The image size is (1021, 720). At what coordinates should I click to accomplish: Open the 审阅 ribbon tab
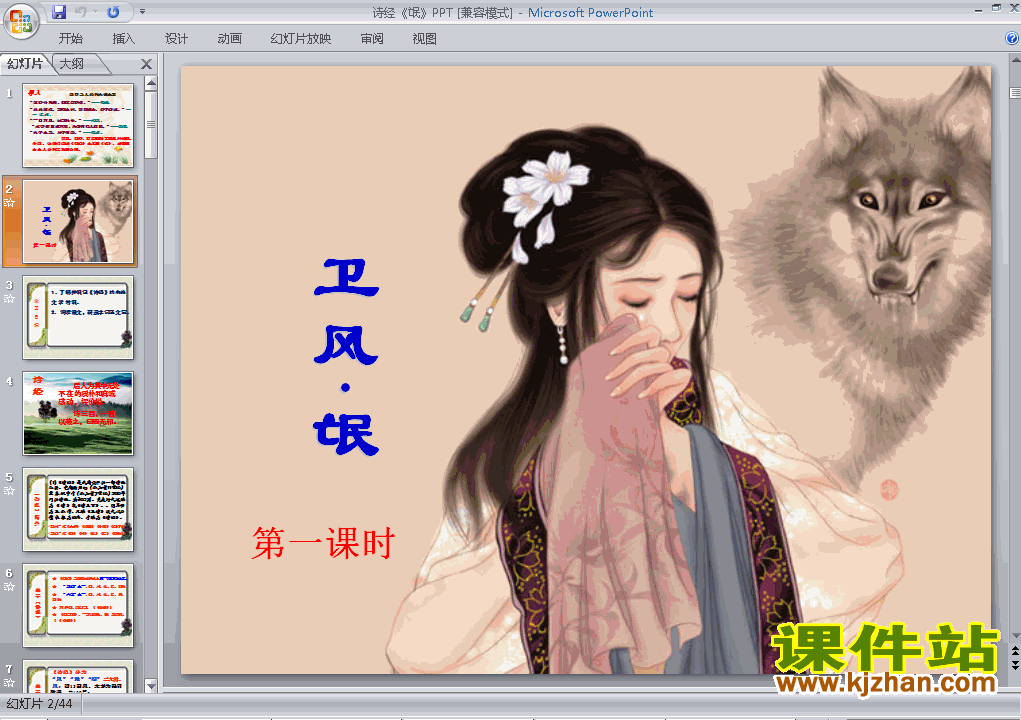[x=372, y=39]
